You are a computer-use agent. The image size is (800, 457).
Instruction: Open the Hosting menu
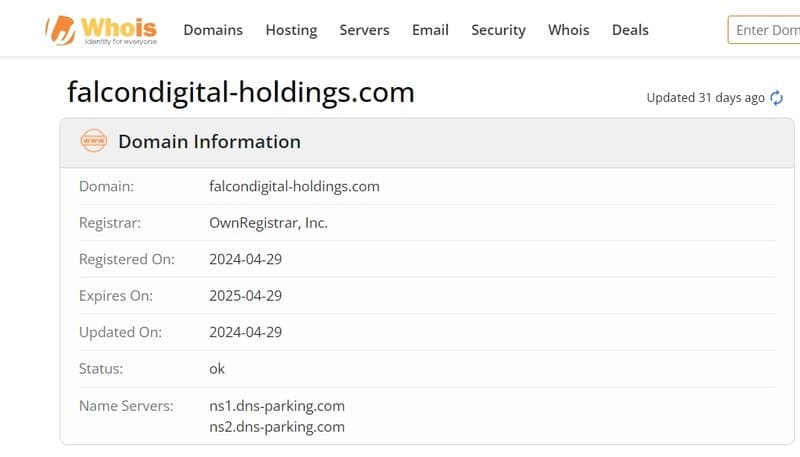(291, 30)
